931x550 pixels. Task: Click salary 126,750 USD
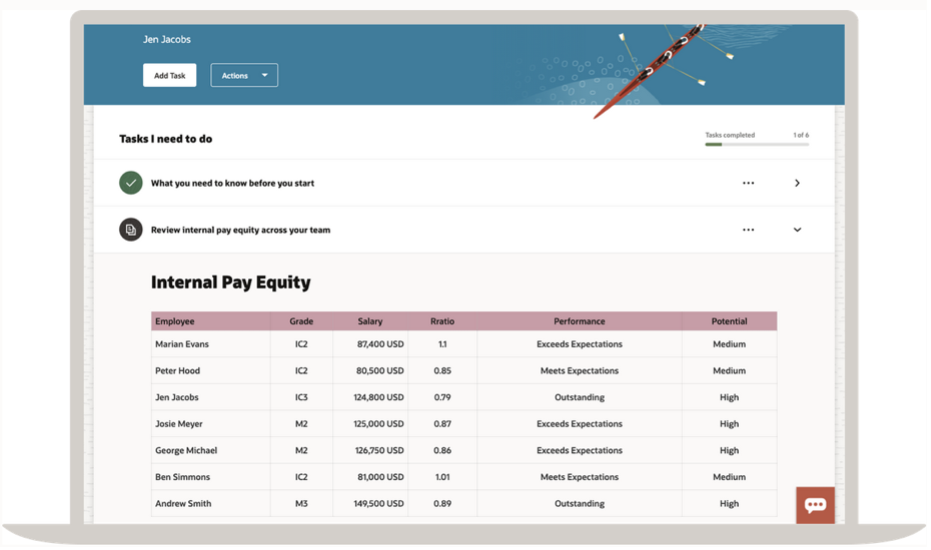coord(379,450)
